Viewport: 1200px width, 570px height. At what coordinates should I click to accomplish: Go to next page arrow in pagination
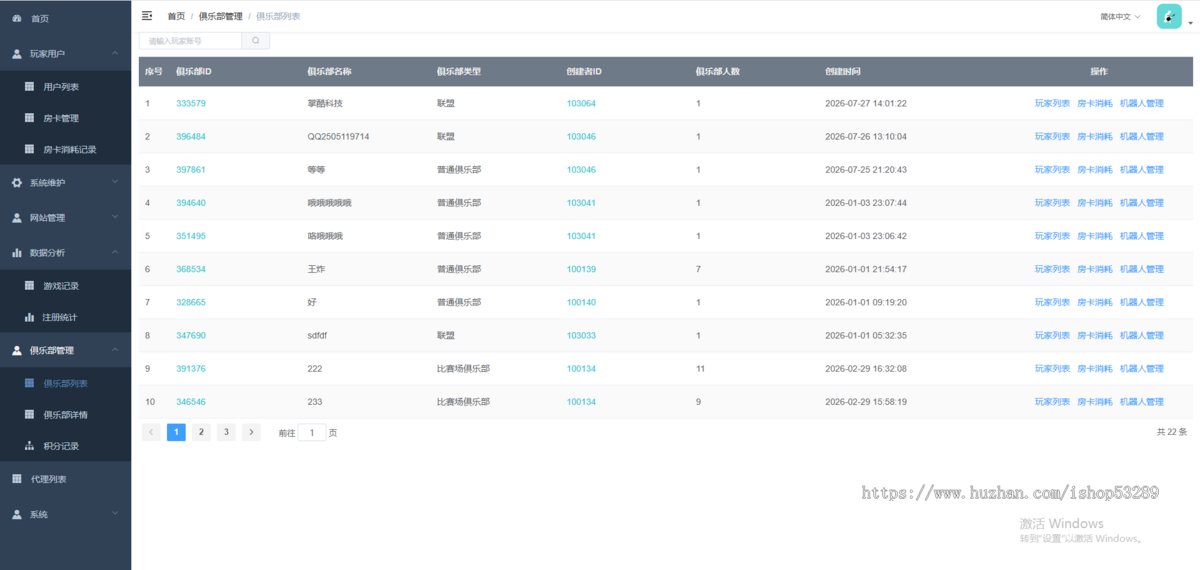point(251,432)
